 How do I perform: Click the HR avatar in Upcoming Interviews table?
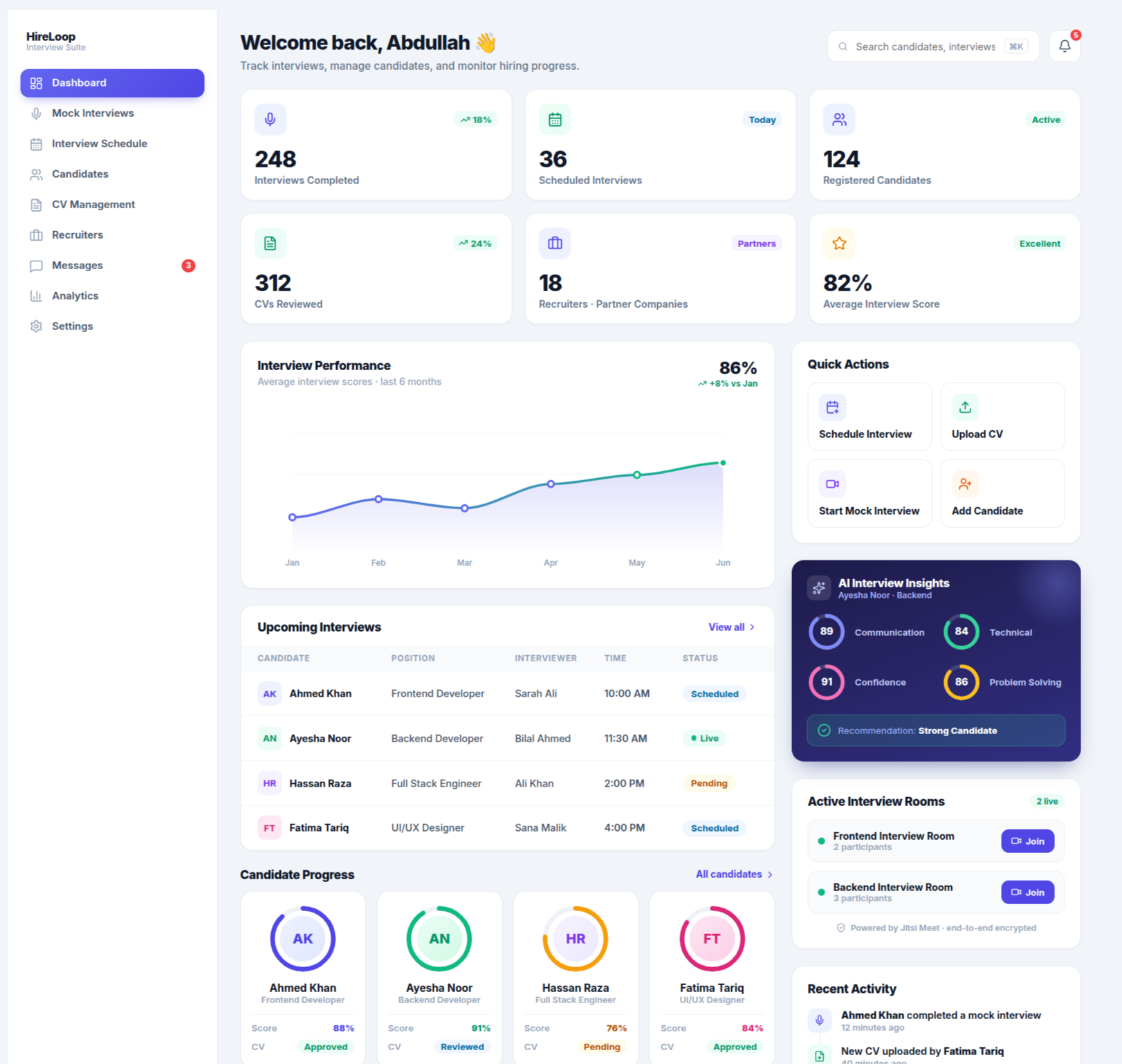click(x=270, y=783)
